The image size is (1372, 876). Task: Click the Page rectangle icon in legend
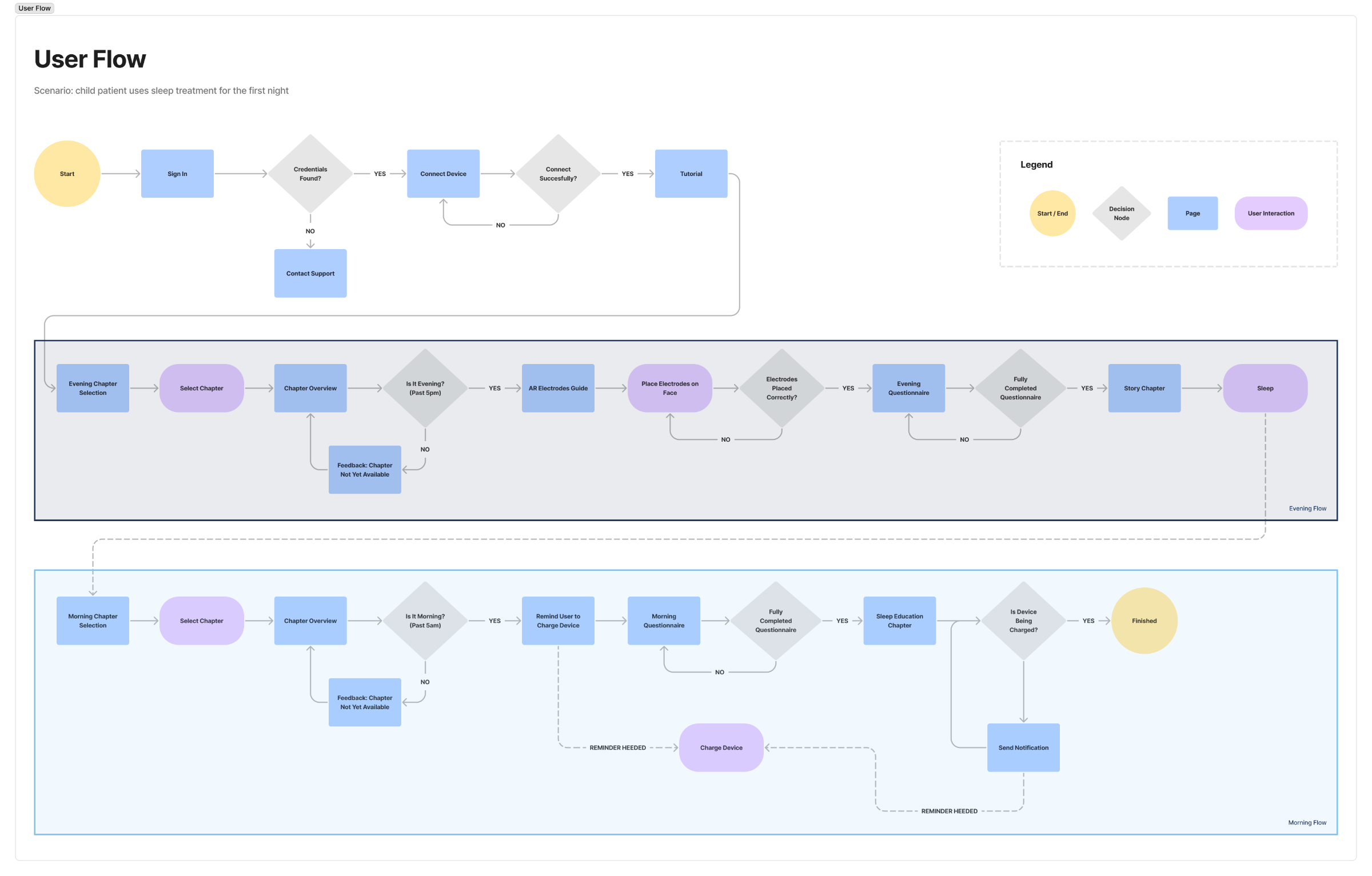click(1193, 213)
